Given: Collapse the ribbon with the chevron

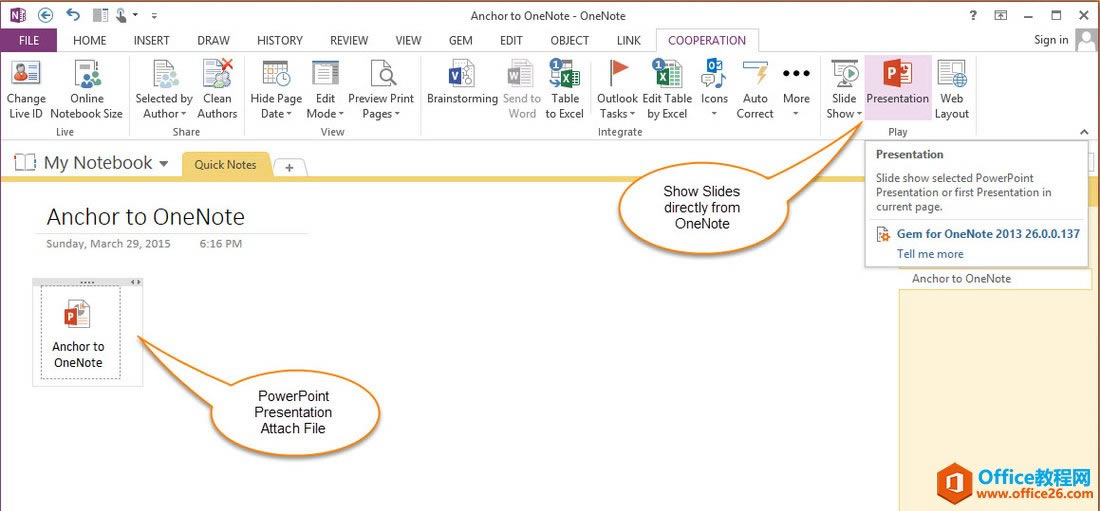Looking at the screenshot, I should (1084, 131).
